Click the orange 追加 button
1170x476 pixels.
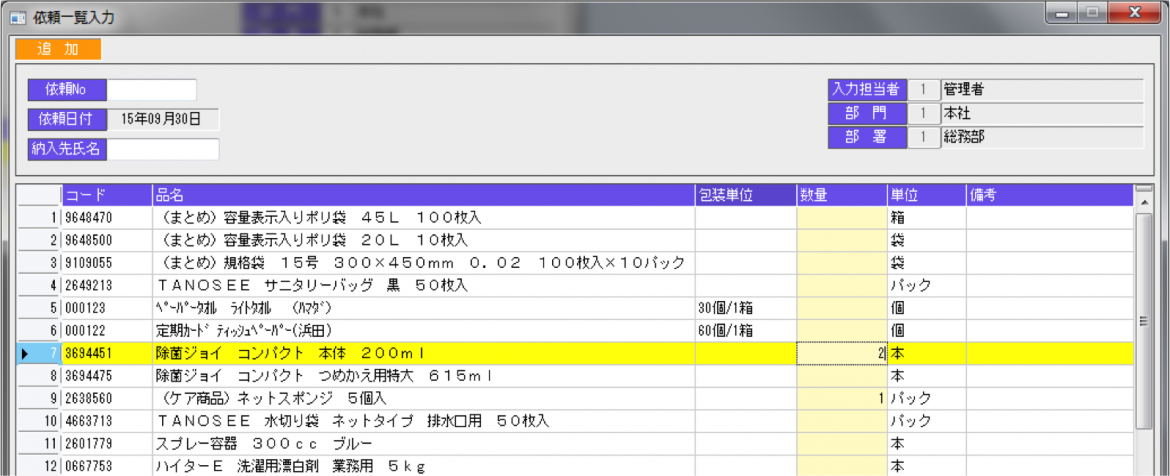[58, 49]
